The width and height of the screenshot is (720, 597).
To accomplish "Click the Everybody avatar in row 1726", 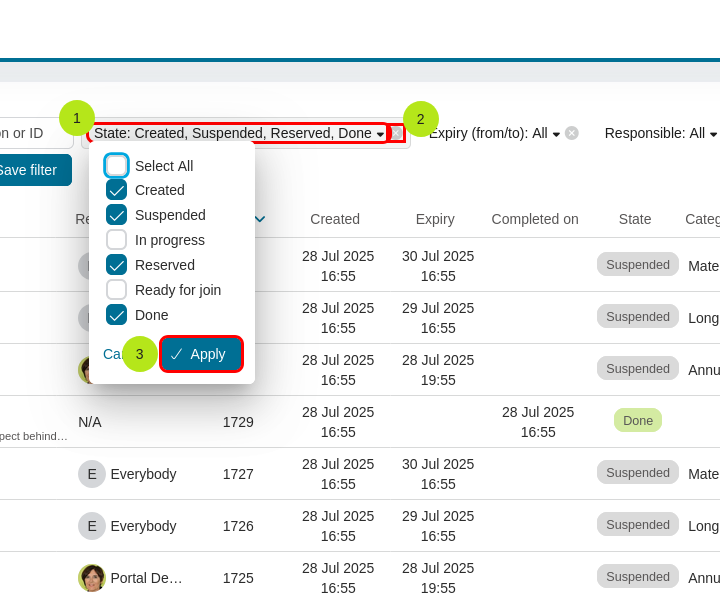I will click(92, 526).
